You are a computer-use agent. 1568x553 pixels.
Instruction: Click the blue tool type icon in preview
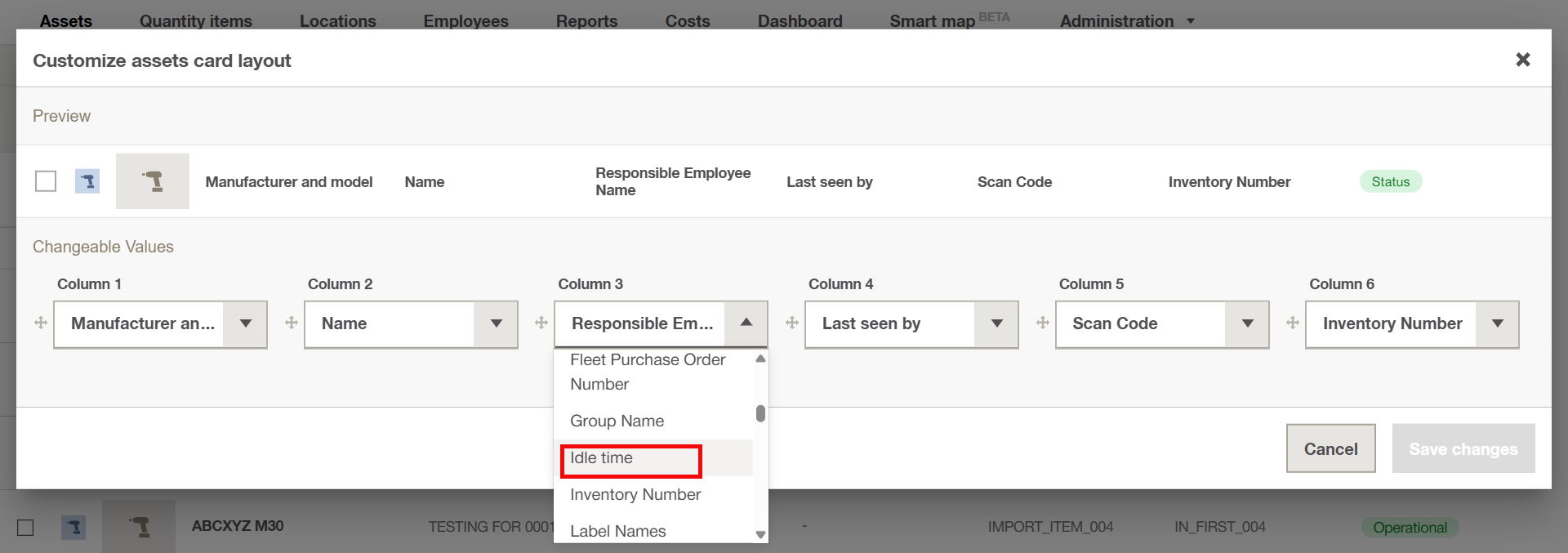tap(87, 181)
